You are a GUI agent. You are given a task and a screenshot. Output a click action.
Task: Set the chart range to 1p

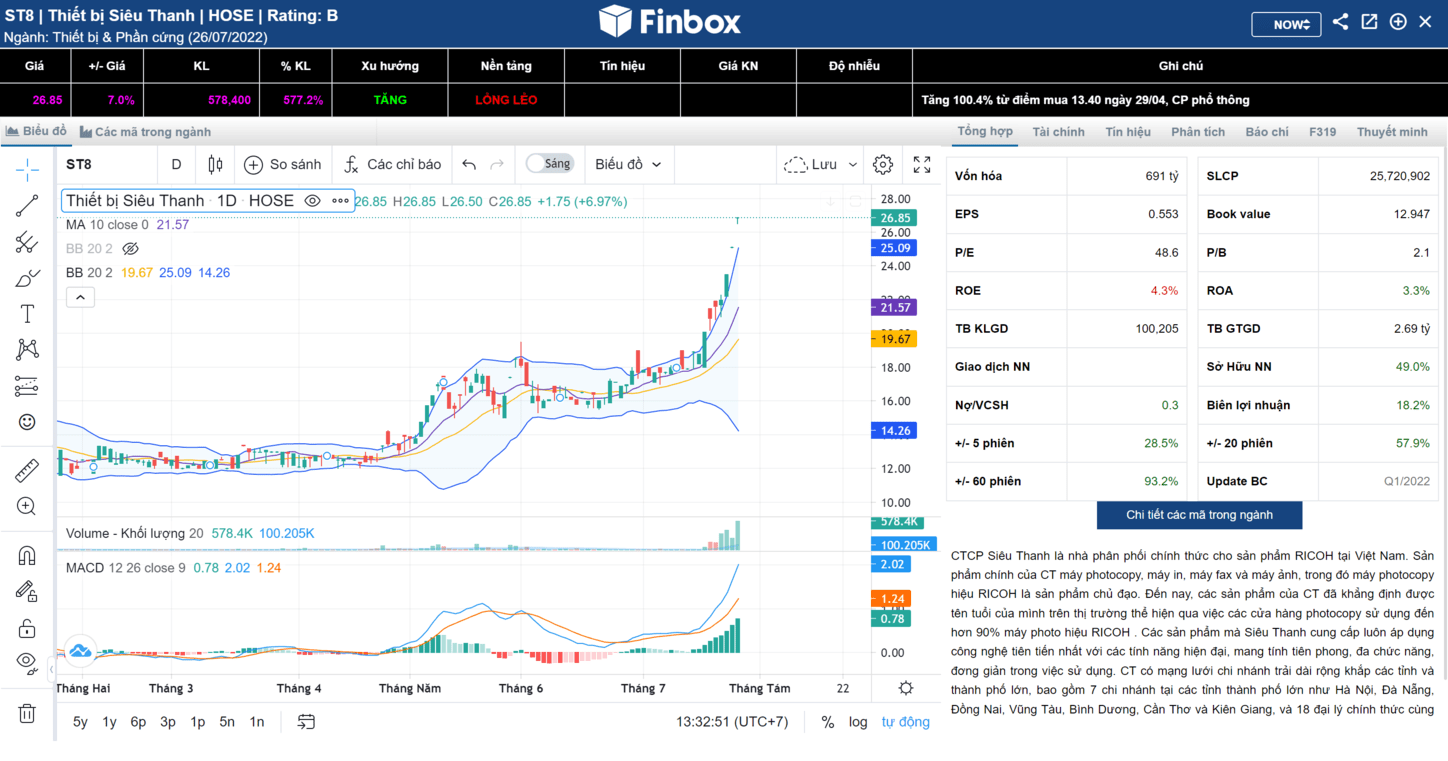[198, 722]
